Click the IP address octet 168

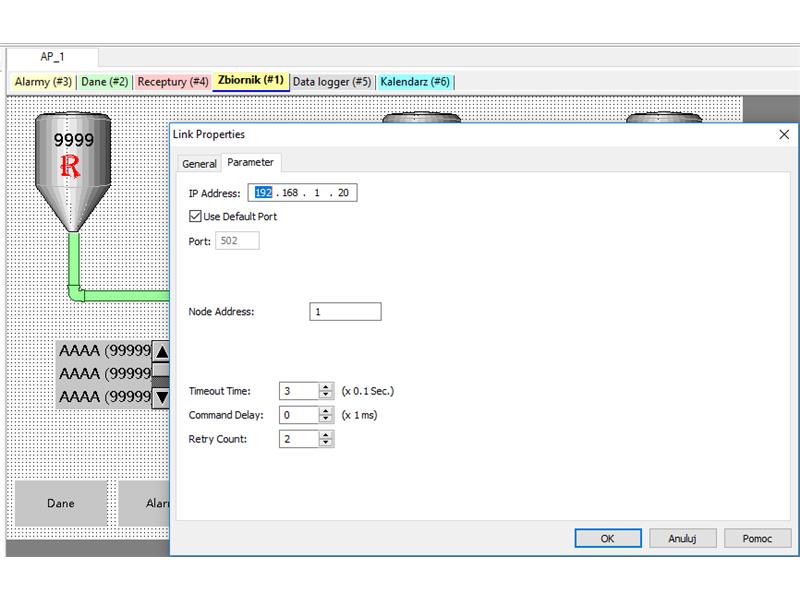tap(290, 192)
